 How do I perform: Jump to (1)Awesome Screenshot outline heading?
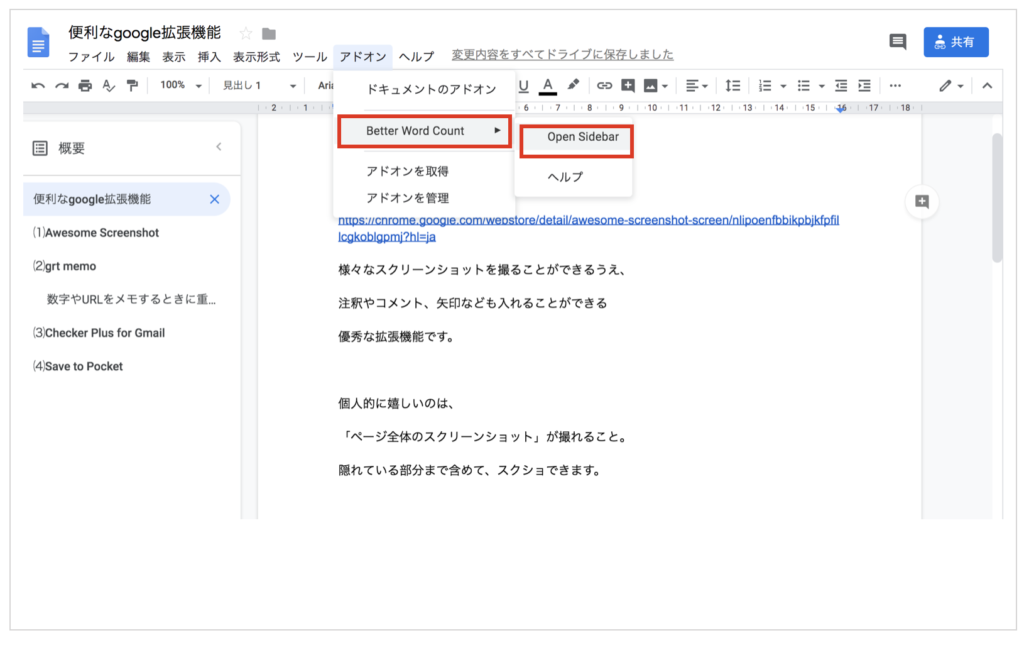click(95, 233)
